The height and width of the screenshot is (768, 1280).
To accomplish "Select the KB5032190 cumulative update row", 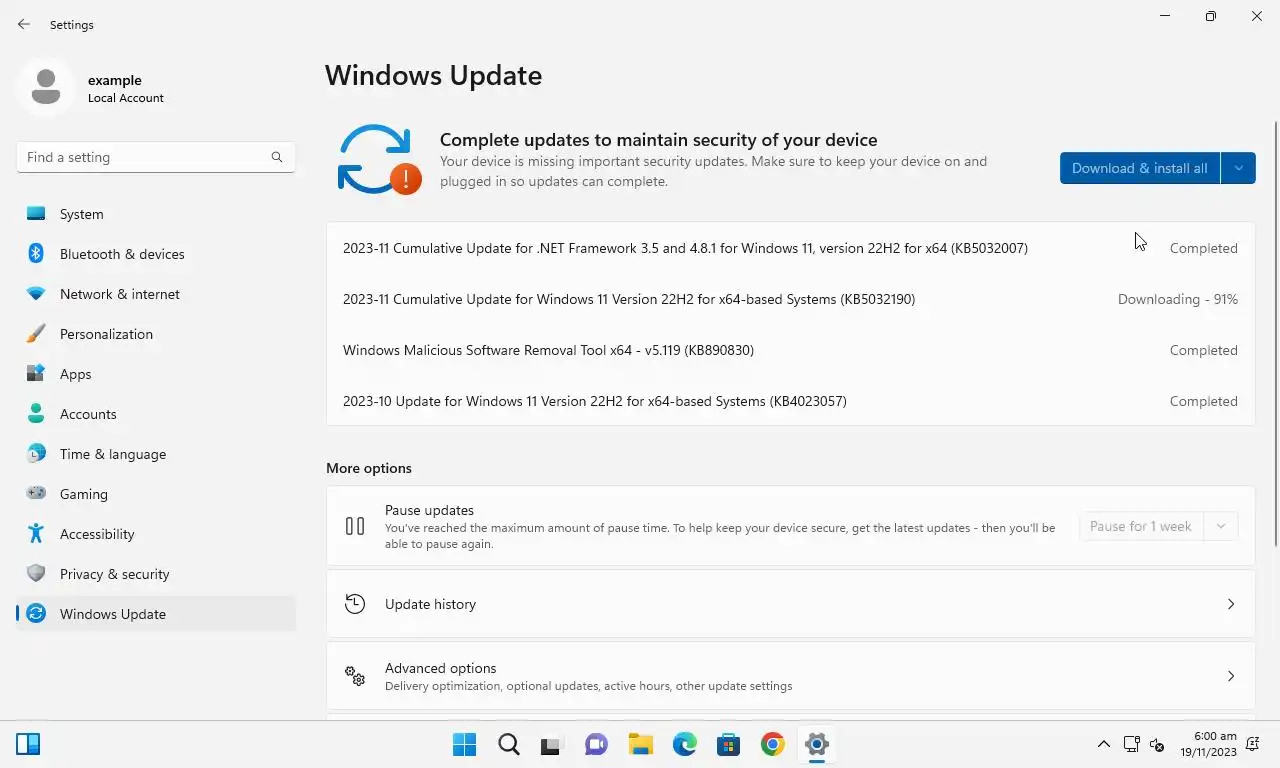I will (790, 299).
